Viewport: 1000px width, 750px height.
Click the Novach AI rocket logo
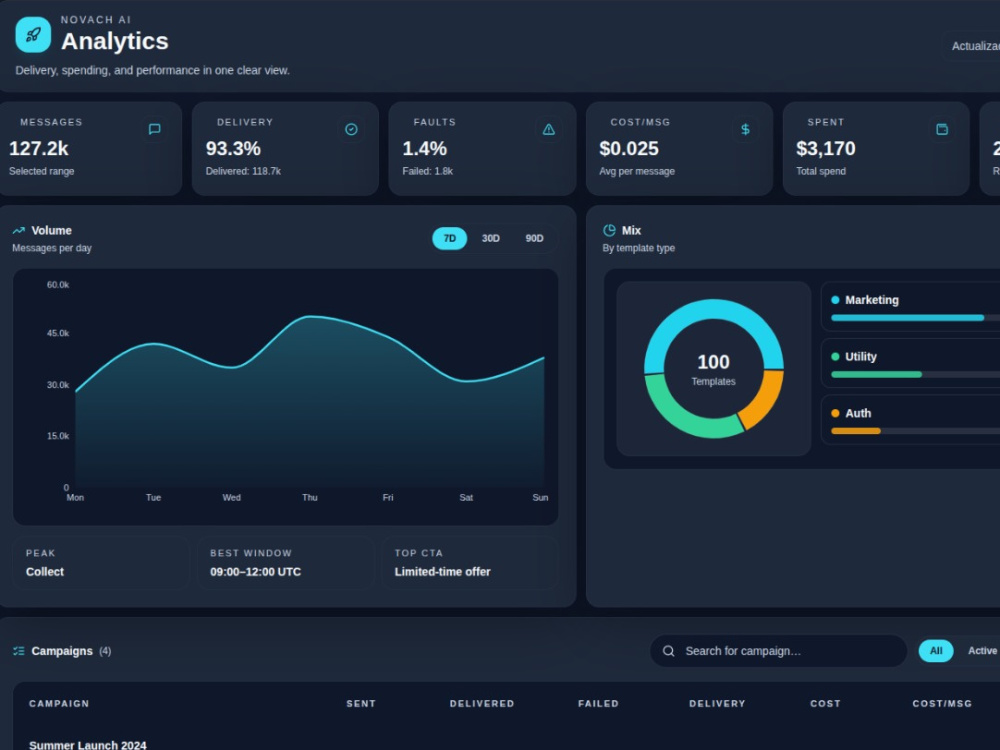point(33,34)
